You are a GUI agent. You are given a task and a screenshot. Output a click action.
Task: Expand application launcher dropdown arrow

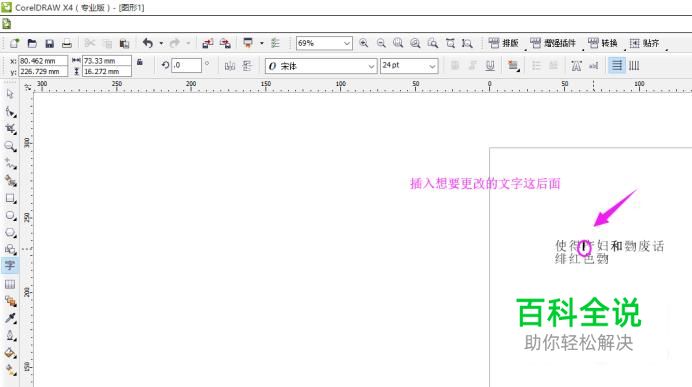tap(262, 43)
